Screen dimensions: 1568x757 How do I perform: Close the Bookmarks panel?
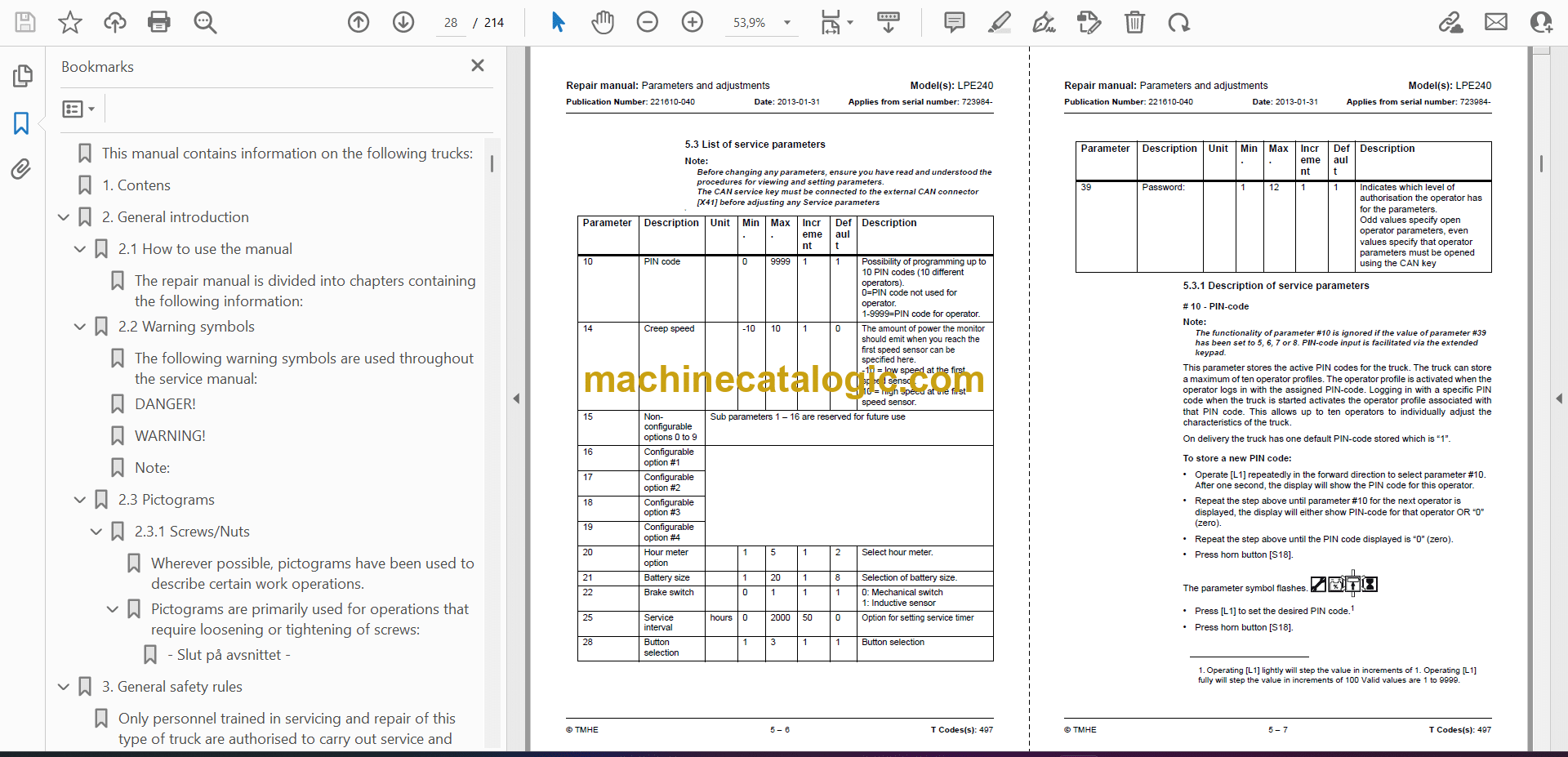point(478,65)
